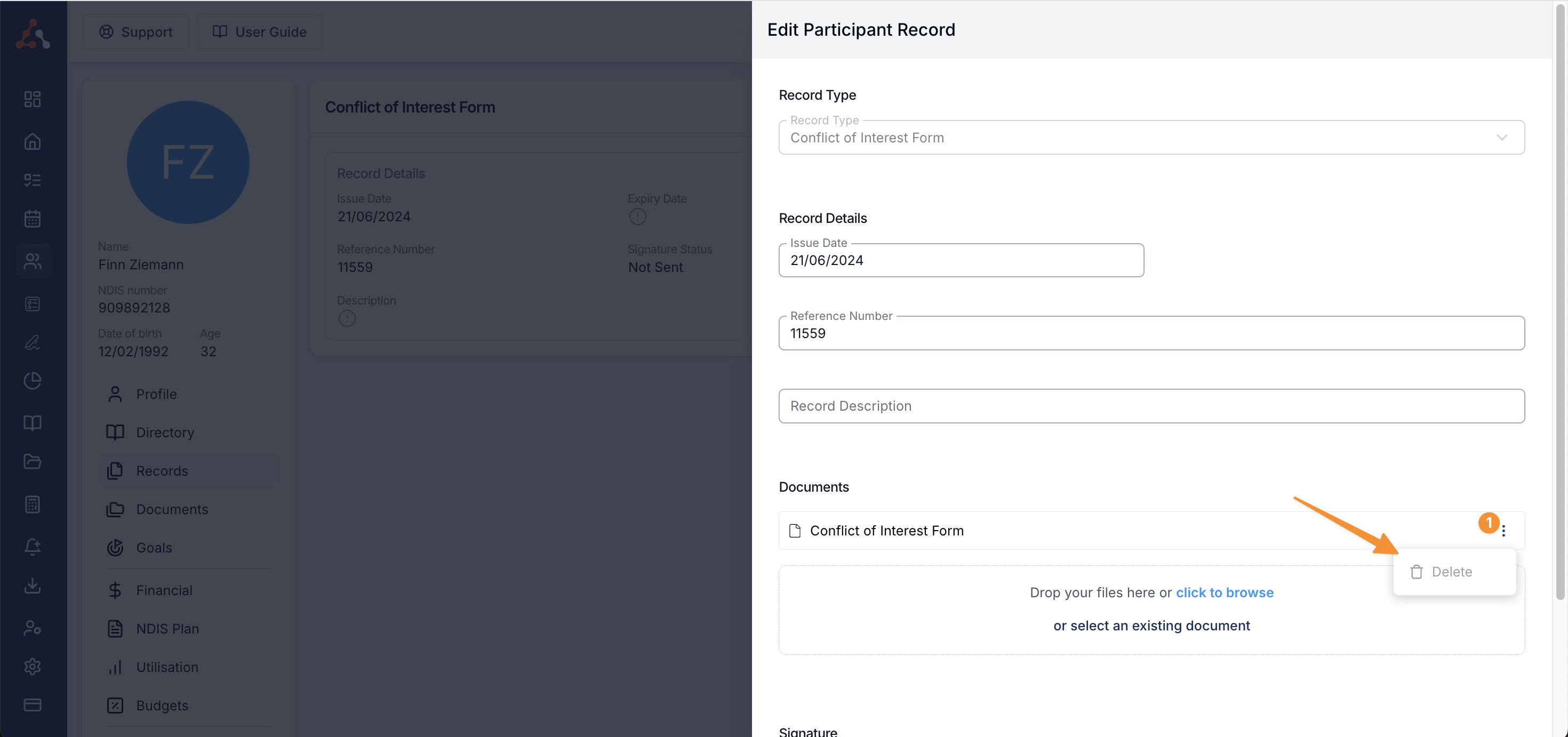This screenshot has width=1568, height=737.
Task: Click the Conflict of Interest Form file icon
Action: pyautogui.click(x=794, y=531)
